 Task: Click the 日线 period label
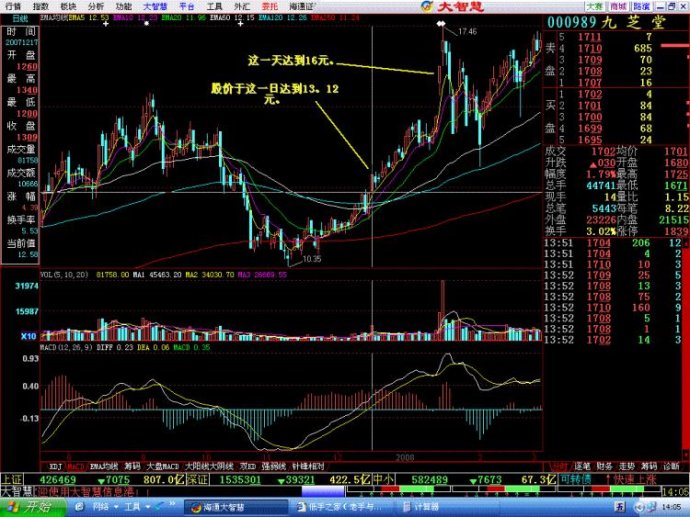[x=20, y=18]
